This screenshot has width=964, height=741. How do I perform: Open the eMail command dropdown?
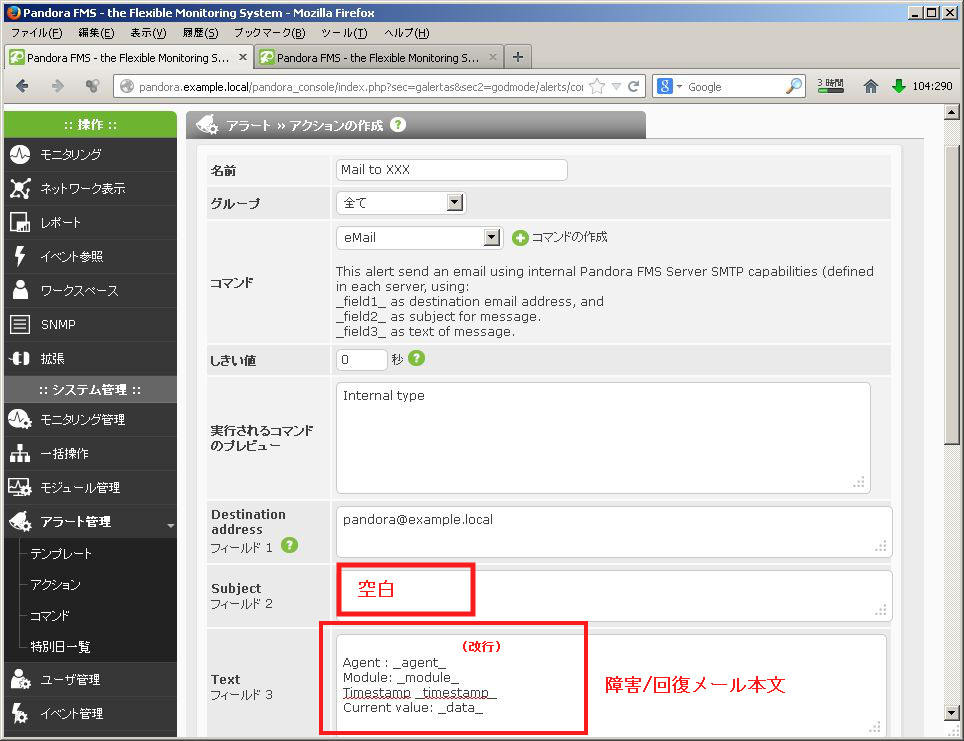point(491,237)
